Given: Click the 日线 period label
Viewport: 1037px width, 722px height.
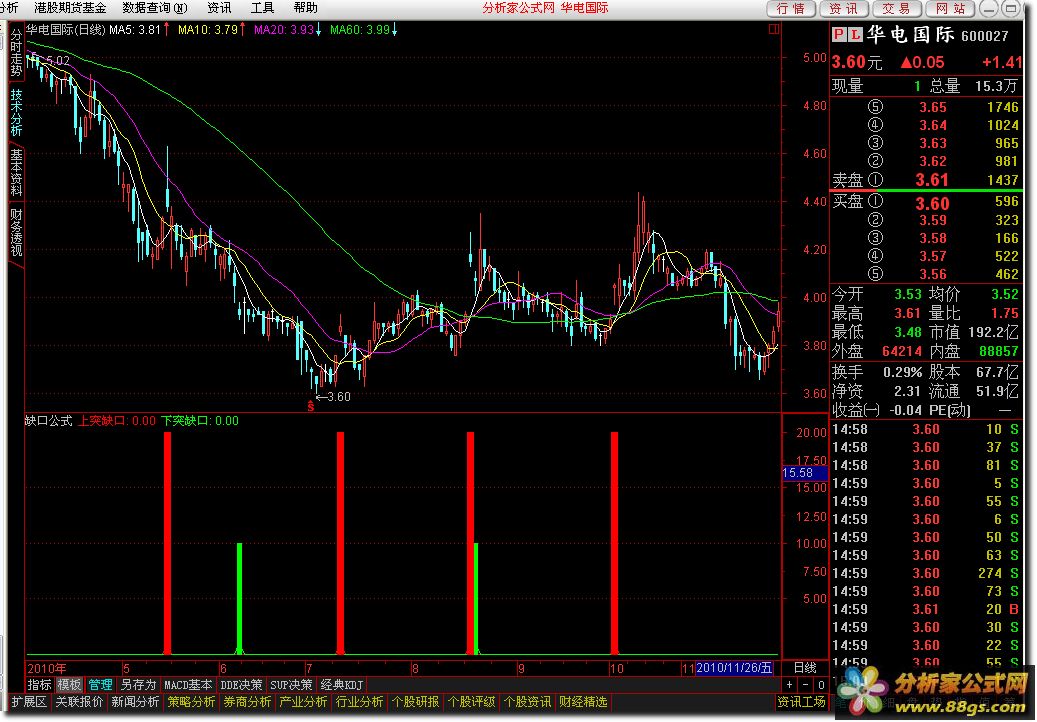Looking at the screenshot, I should click(805, 668).
